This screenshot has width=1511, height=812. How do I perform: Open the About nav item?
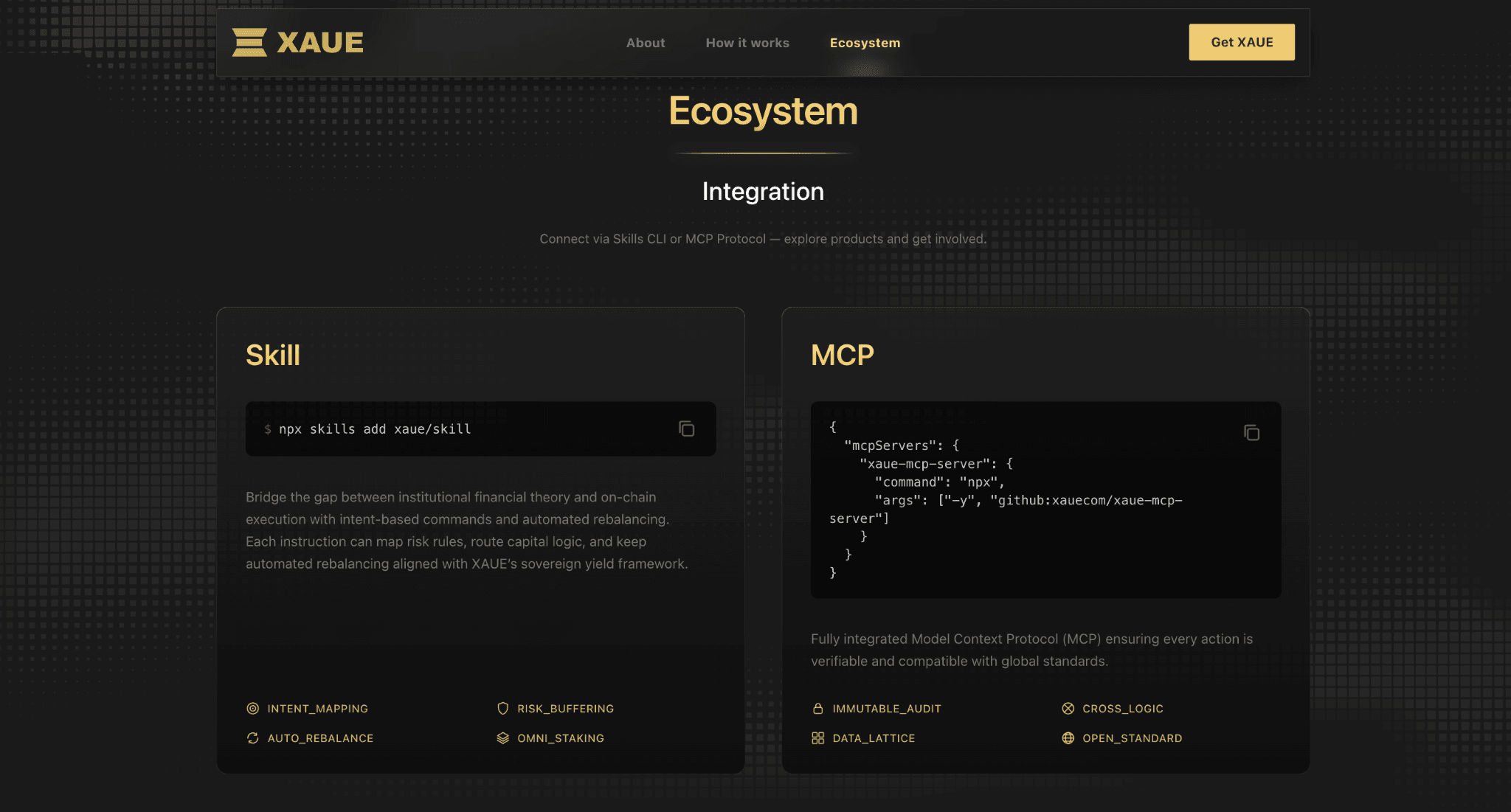(x=646, y=43)
